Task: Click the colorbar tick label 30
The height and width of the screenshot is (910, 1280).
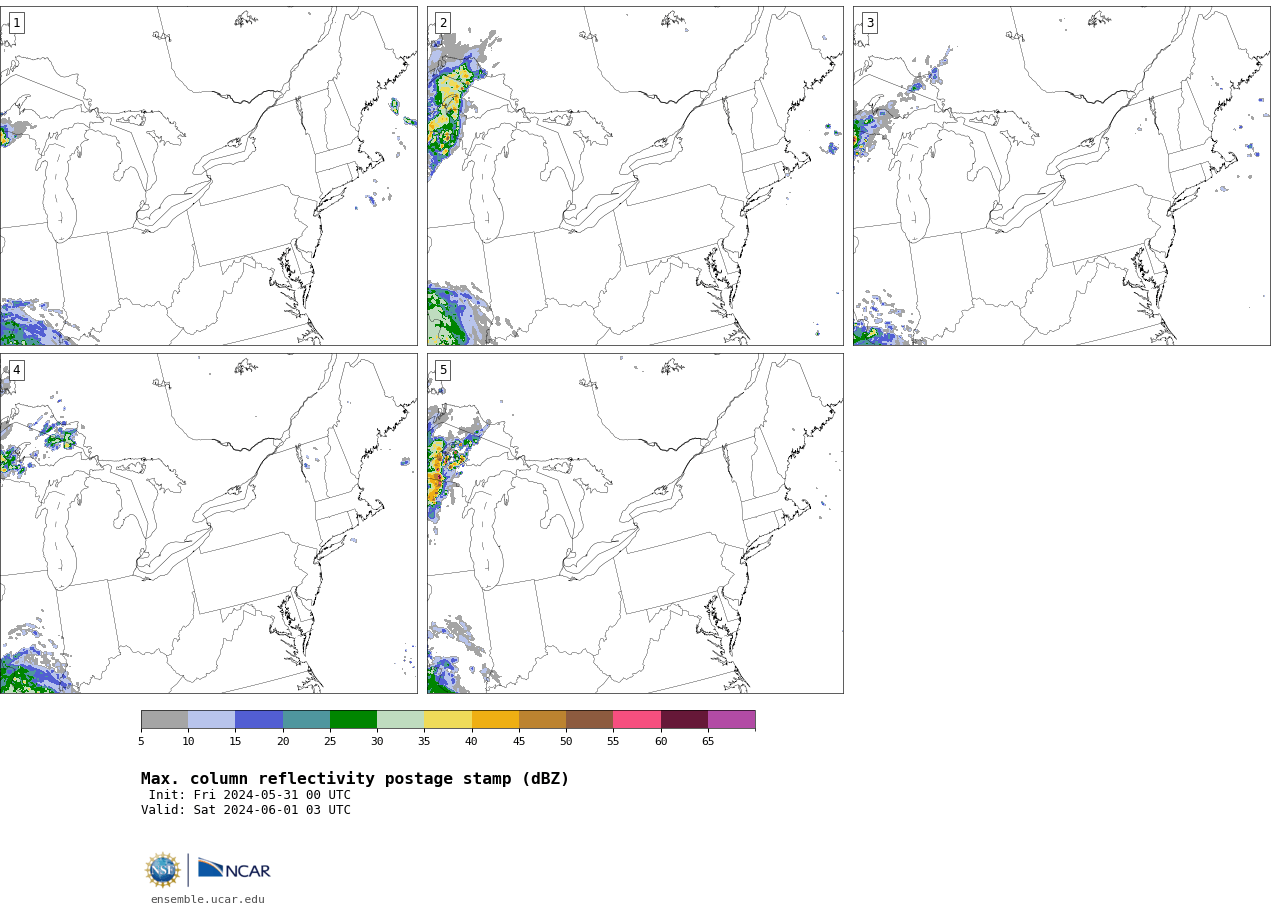Action: 377,741
